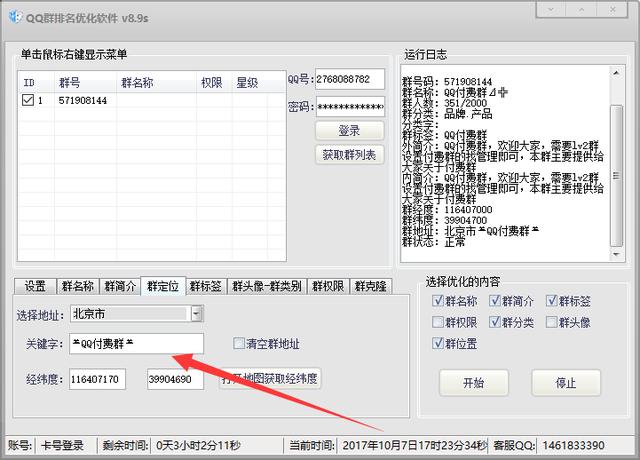Click the longitude field 116407170
The image size is (640, 460).
pyautogui.click(x=97, y=379)
